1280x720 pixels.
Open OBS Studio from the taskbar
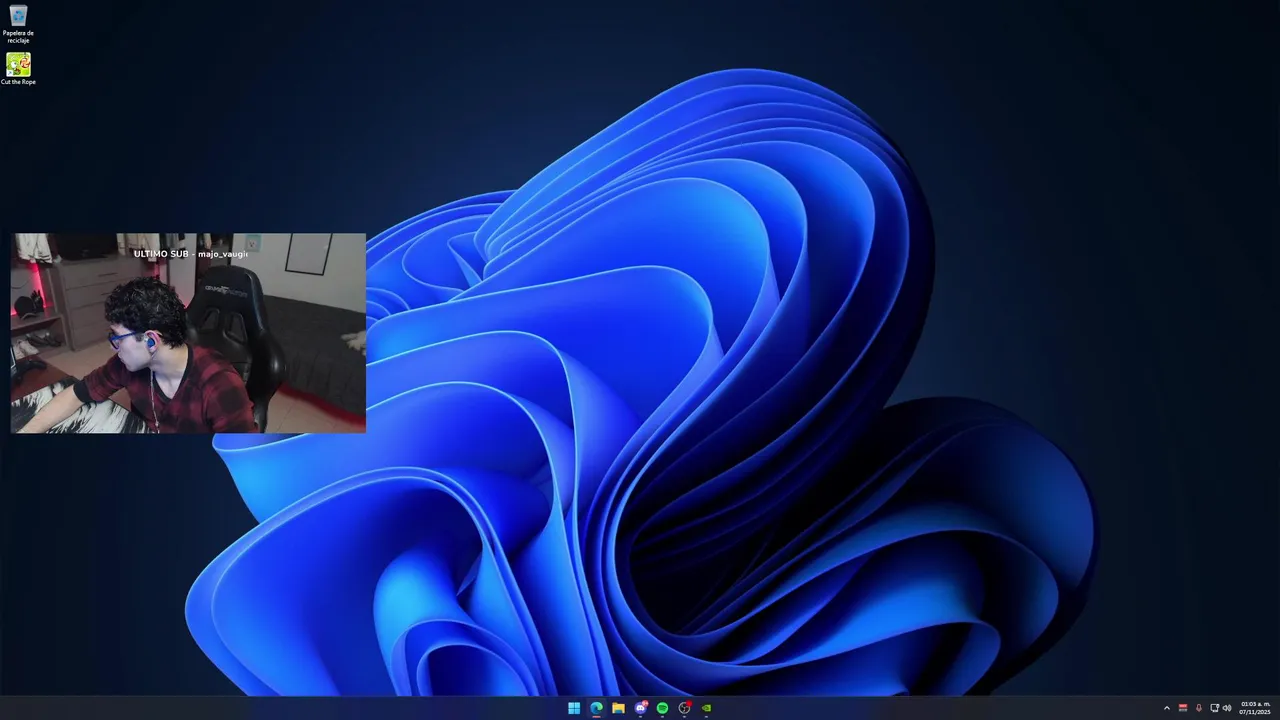[x=685, y=708]
